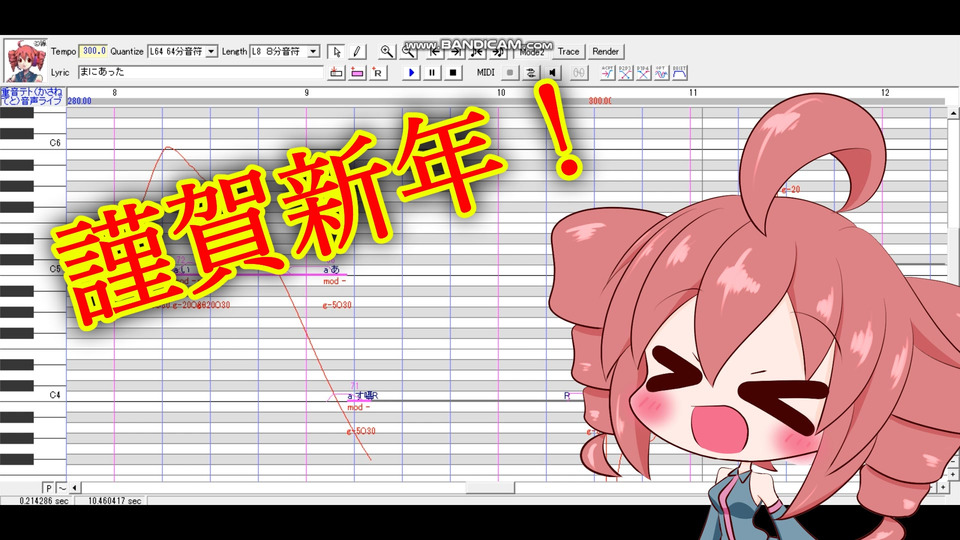Click the voicebank name label

pyautogui.click(x=32, y=96)
